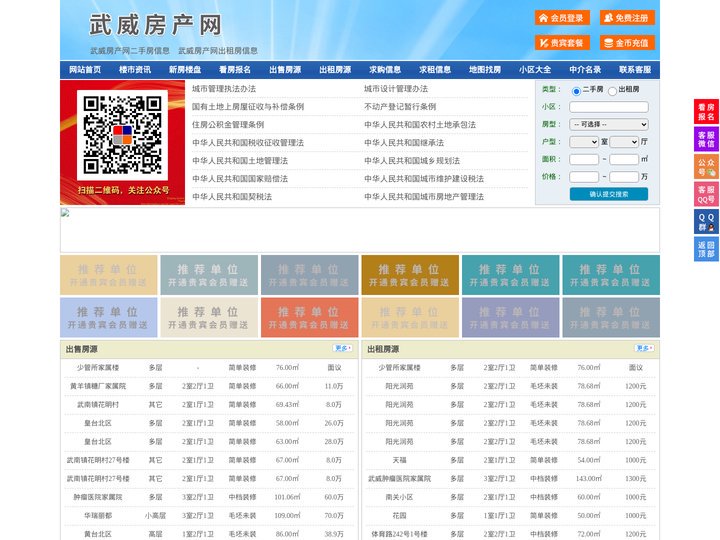
Task: Go to 求租信息 menu item
Action: (x=435, y=70)
